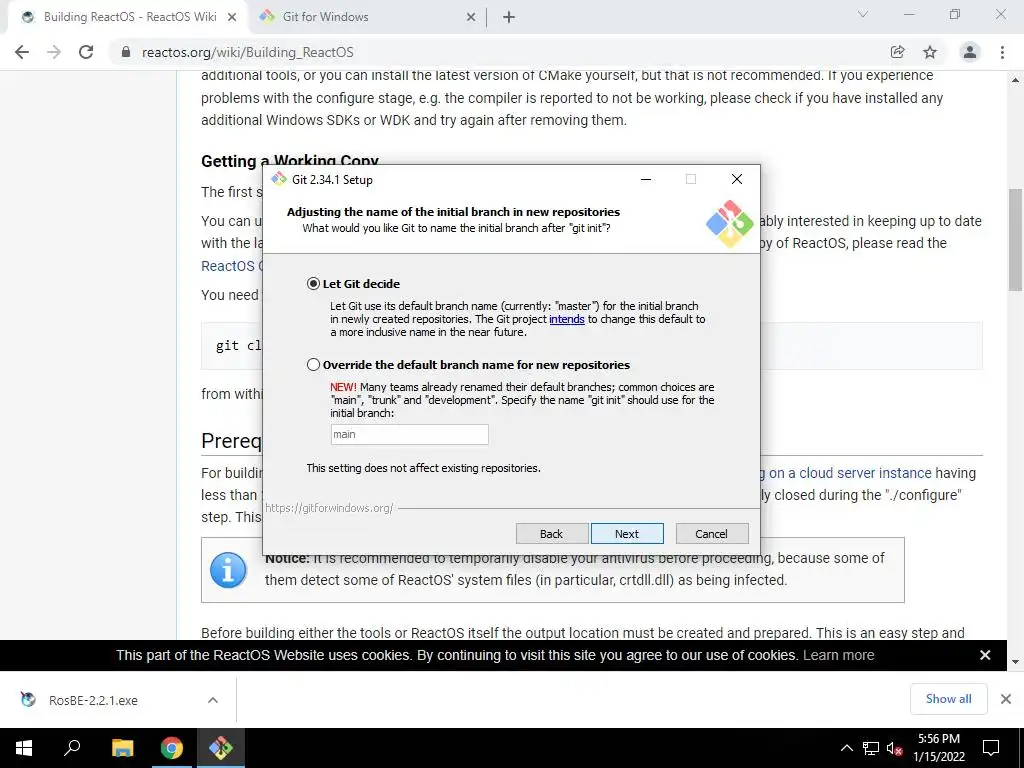1024x768 pixels.
Task: Click the Git logo in the setup title bar
Action: coord(279,179)
